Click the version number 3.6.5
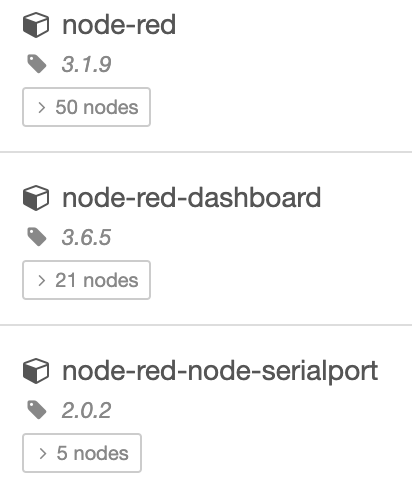 click(x=86, y=237)
